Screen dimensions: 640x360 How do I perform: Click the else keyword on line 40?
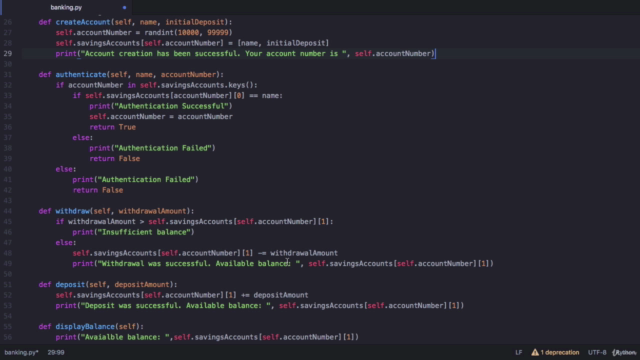click(x=64, y=169)
